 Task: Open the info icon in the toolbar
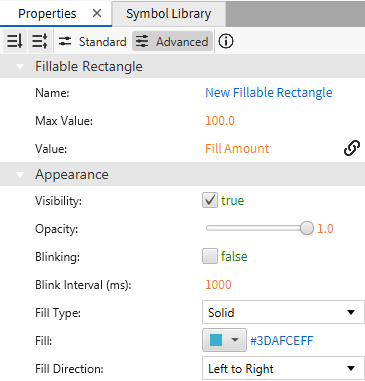click(226, 41)
